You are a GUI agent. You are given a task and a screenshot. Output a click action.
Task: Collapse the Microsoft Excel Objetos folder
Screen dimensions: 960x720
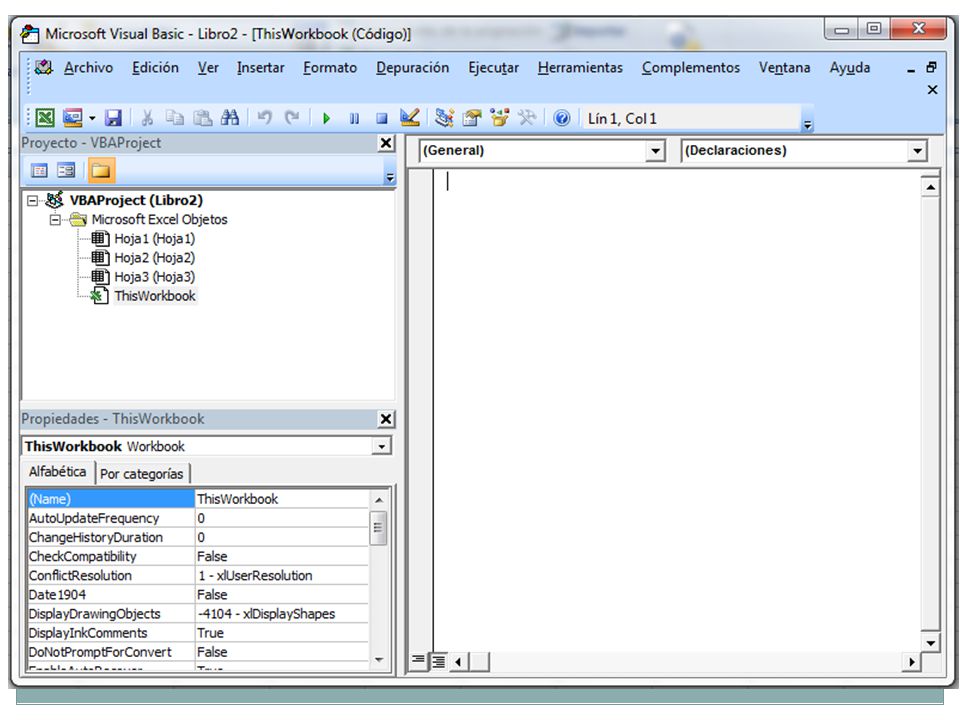coord(55,220)
